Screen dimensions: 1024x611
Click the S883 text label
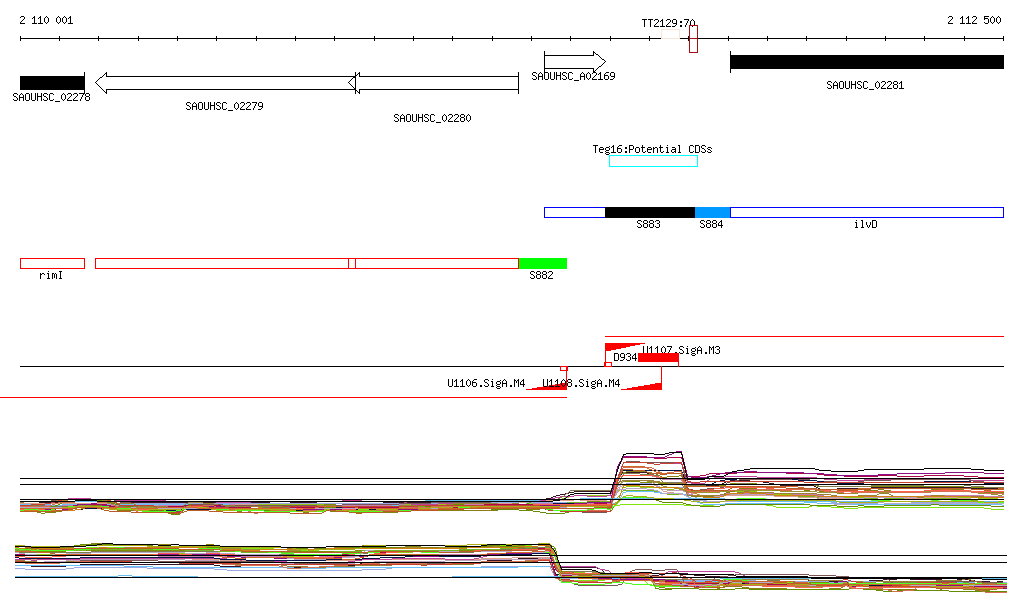pyautogui.click(x=648, y=225)
